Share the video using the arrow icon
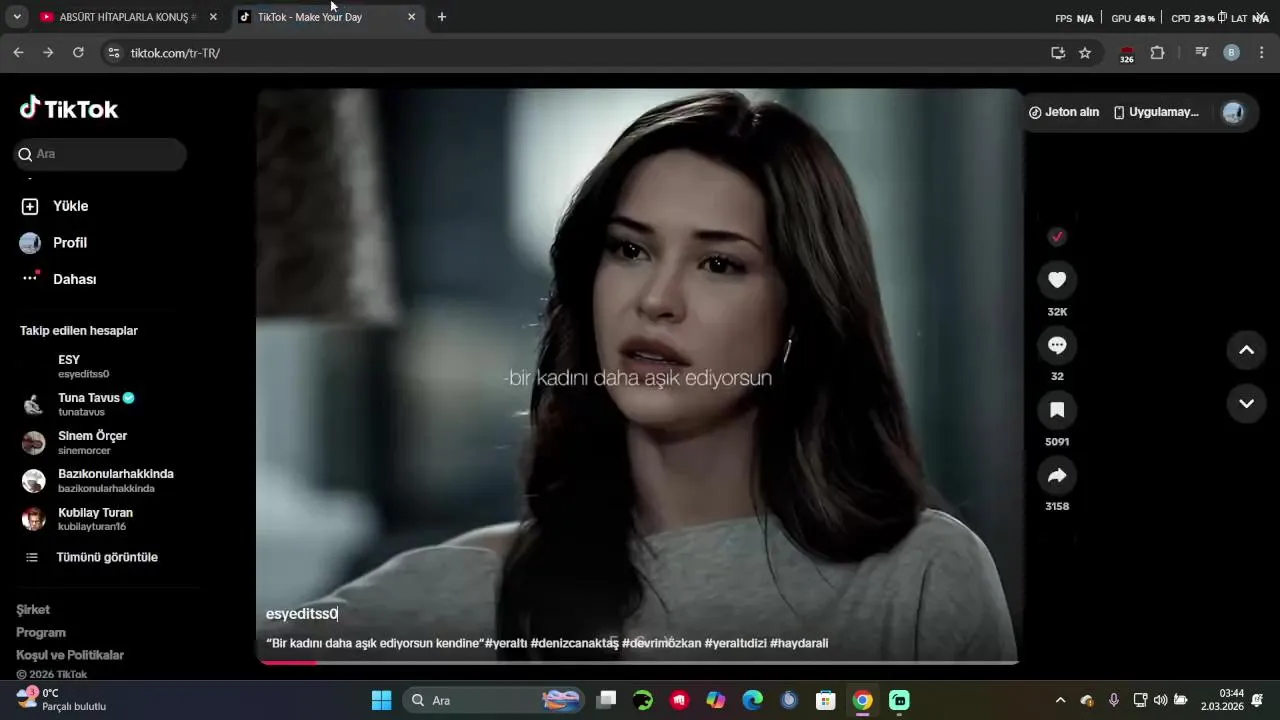 (1057, 476)
